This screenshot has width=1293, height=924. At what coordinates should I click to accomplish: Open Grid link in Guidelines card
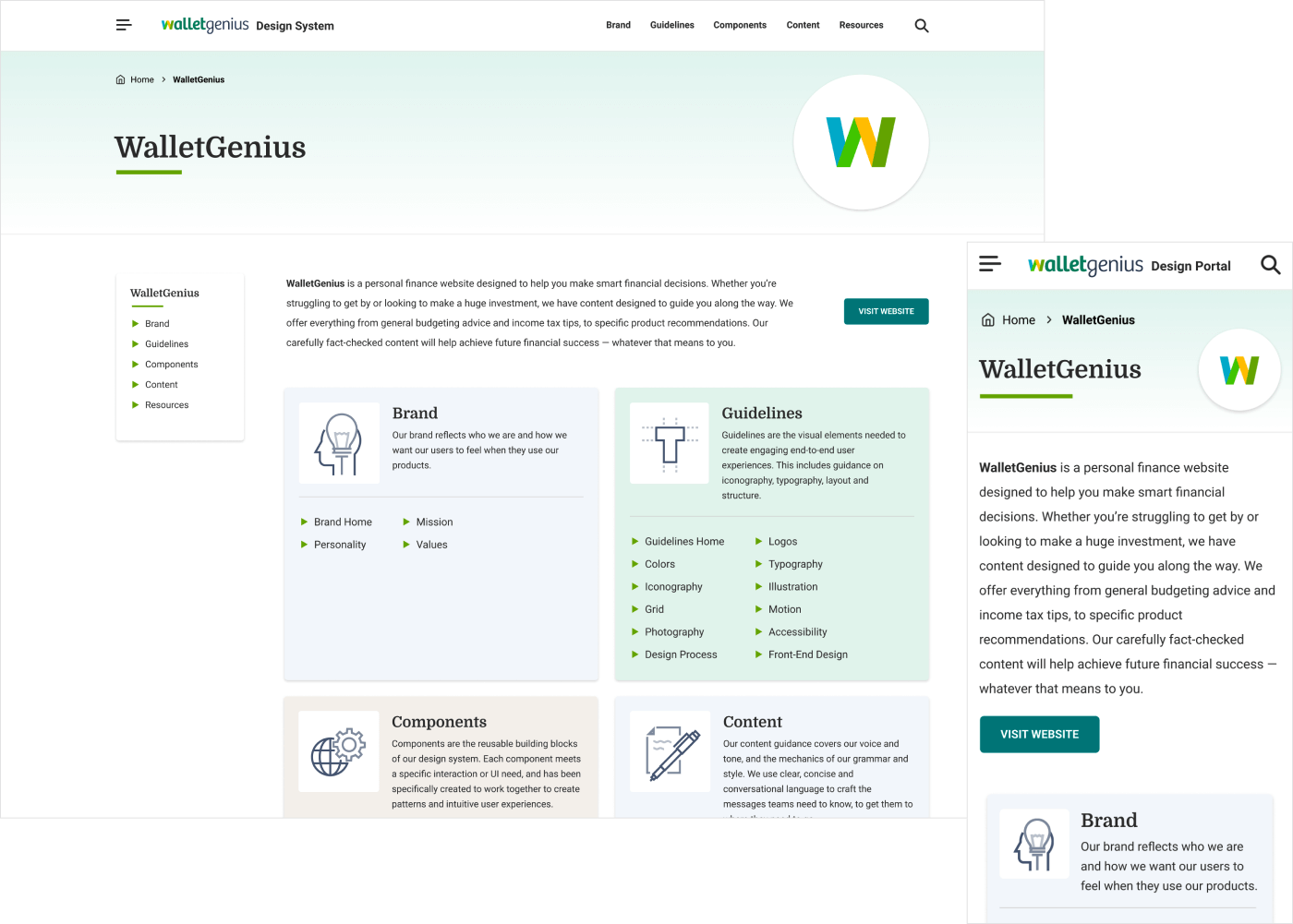coord(654,609)
